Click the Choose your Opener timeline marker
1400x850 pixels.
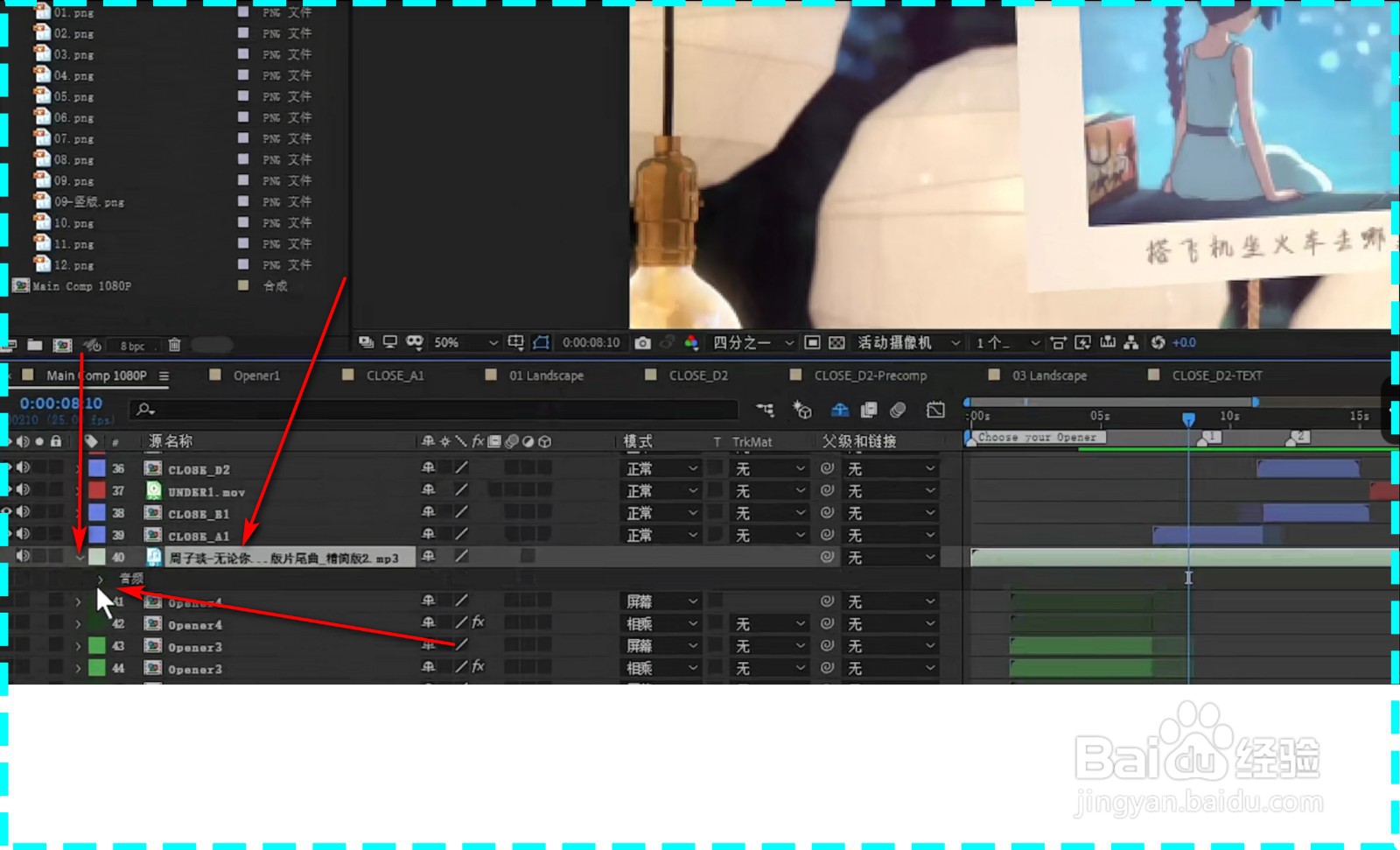click(x=1037, y=437)
